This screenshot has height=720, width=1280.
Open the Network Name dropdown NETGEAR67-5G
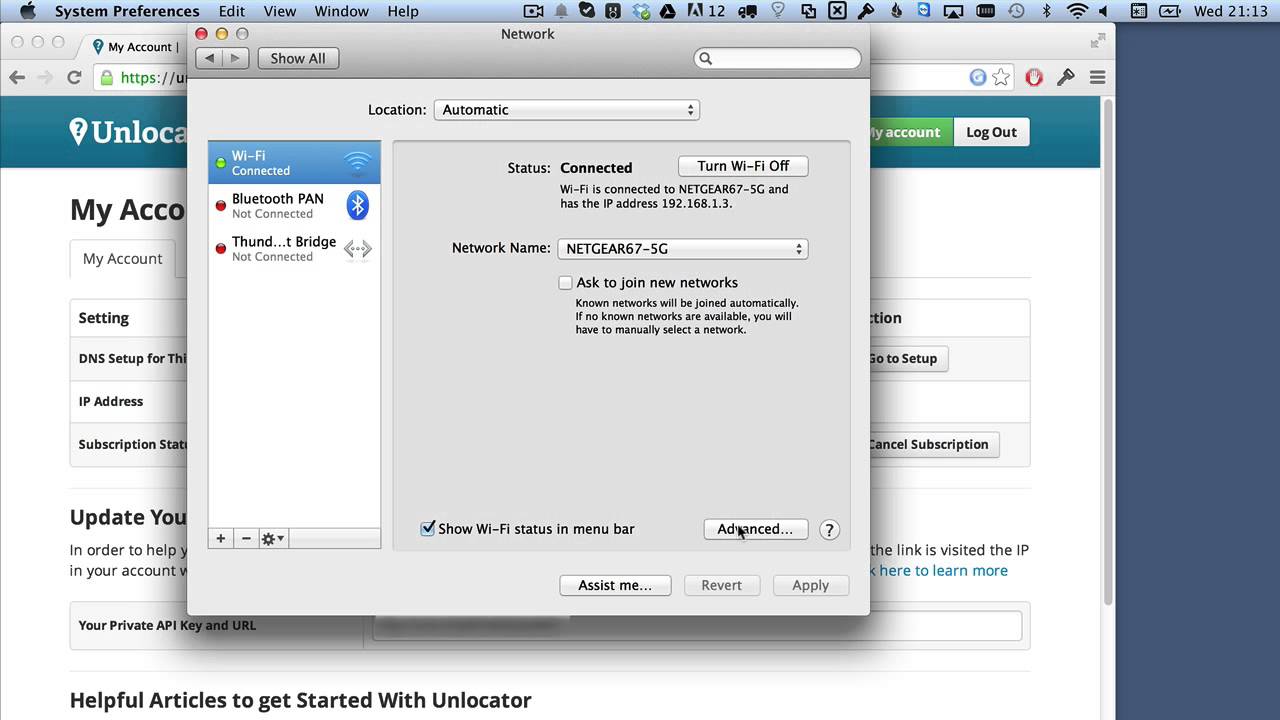coord(683,249)
